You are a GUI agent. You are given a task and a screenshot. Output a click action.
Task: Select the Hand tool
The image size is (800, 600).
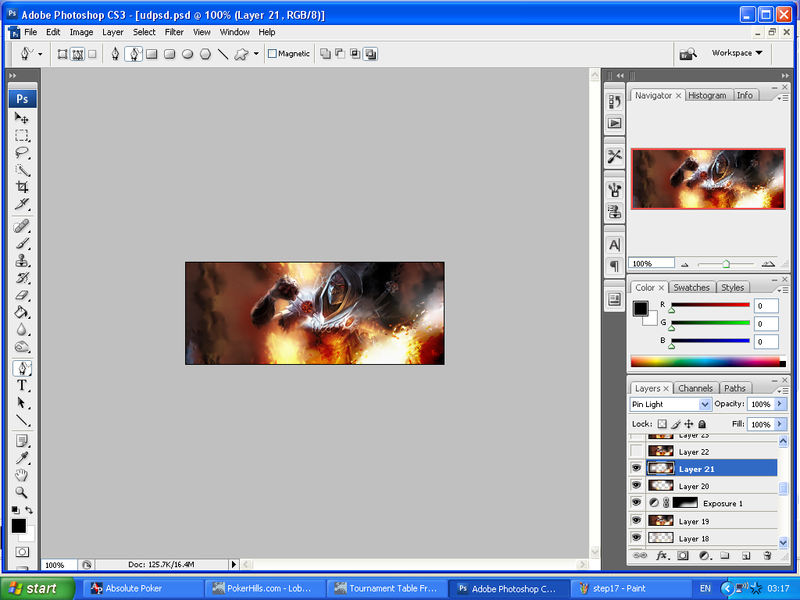click(x=21, y=476)
